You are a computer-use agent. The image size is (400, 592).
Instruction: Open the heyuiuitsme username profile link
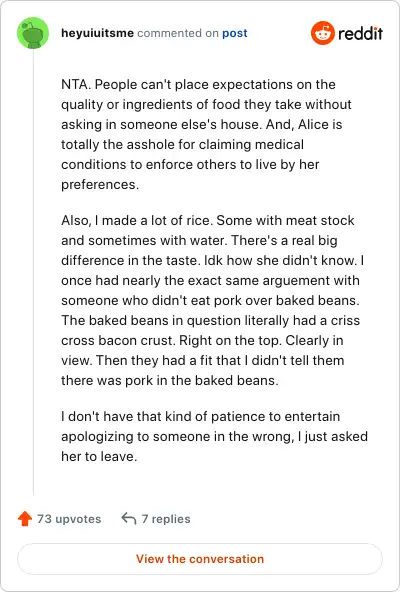97,33
